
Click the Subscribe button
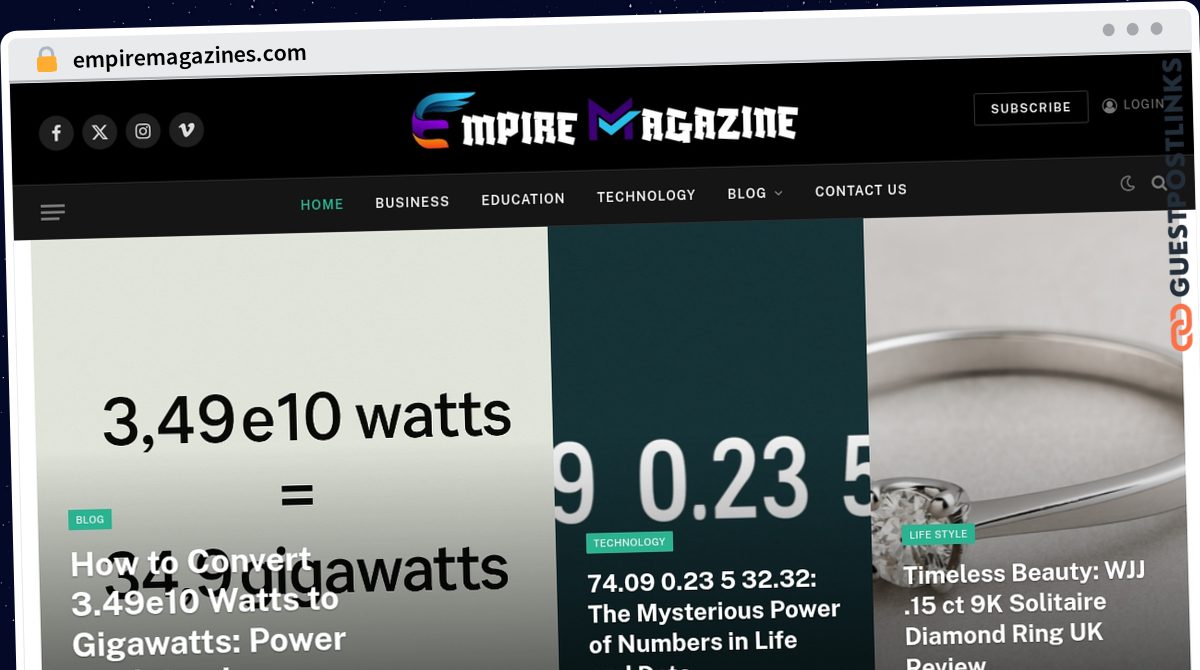1031,107
